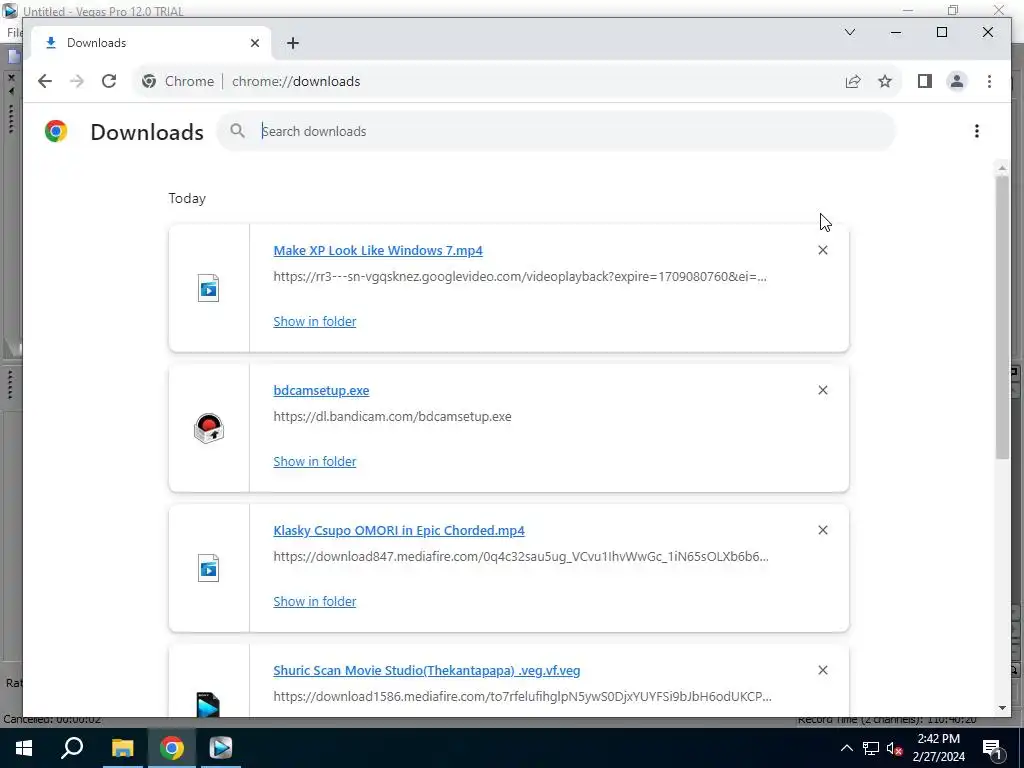Open the bdcamsetup.exe file link
Image resolution: width=1024 pixels, height=768 pixels.
point(321,391)
